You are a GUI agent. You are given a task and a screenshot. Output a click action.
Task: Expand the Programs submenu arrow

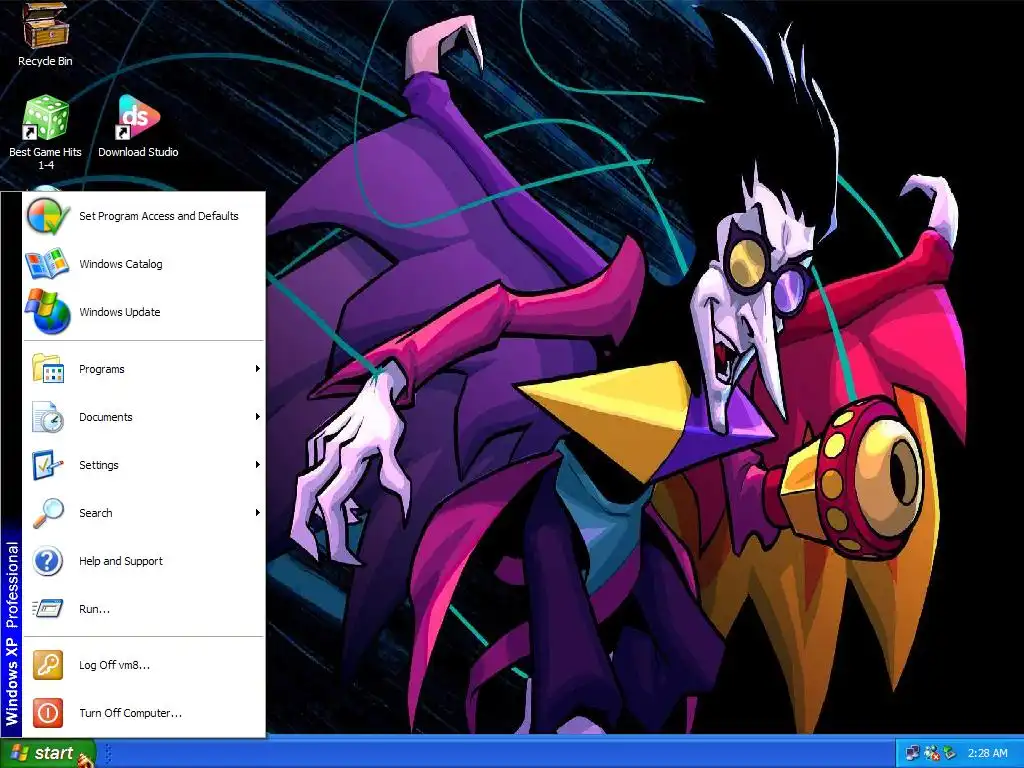257,369
